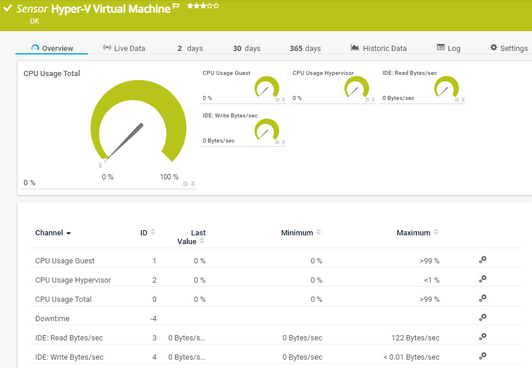
Task: Sort table by Channel column
Action: (x=53, y=233)
